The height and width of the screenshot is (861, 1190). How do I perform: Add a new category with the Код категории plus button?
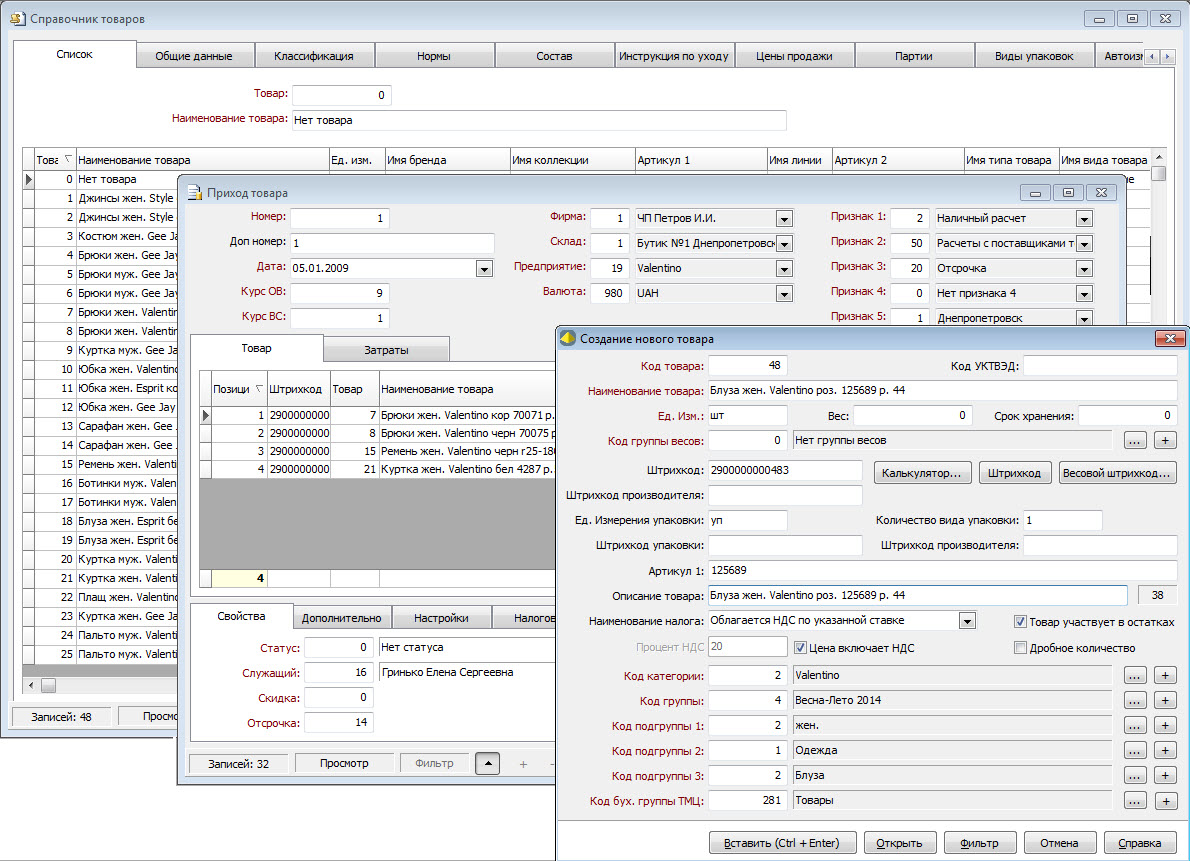point(1165,675)
